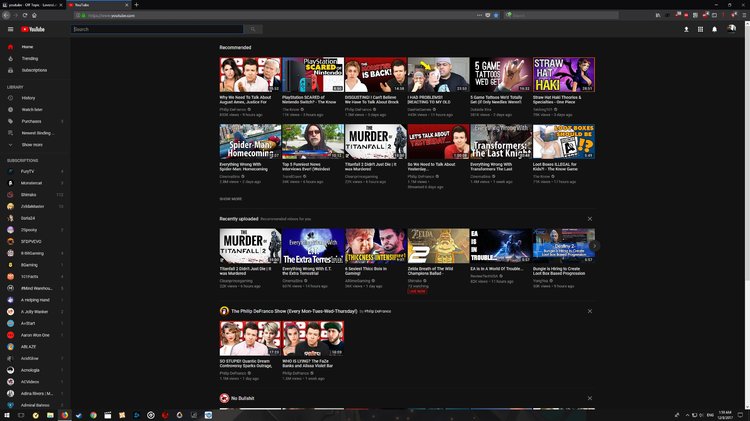750x421 pixels.
Task: Dismiss Recently uploaded section
Action: [590, 219]
